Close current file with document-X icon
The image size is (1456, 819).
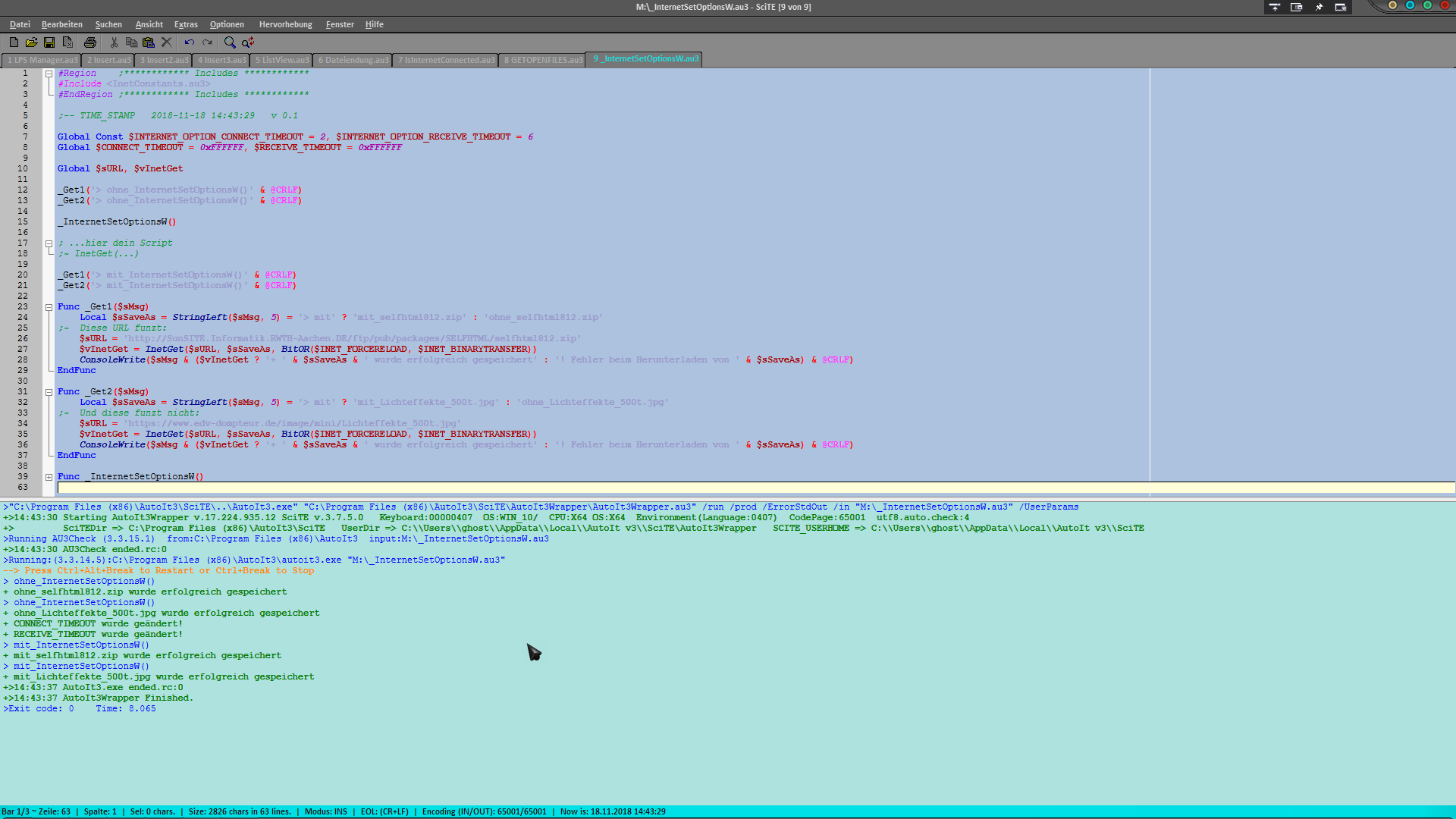coord(67,42)
